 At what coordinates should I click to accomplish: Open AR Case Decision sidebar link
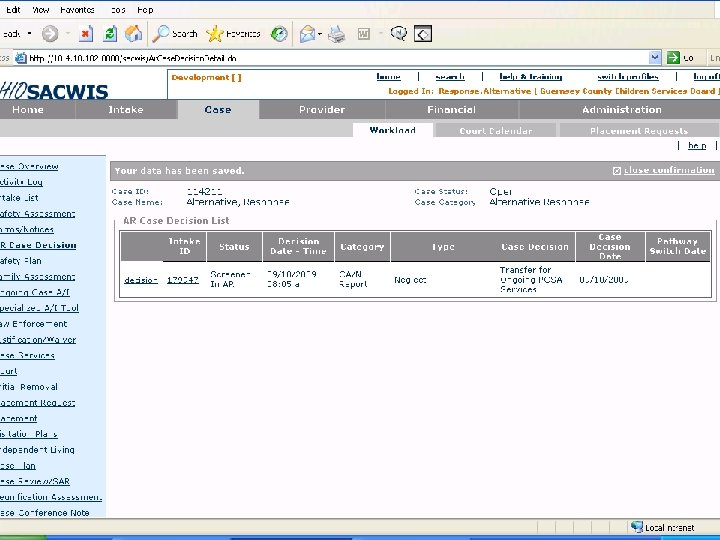click(38, 245)
